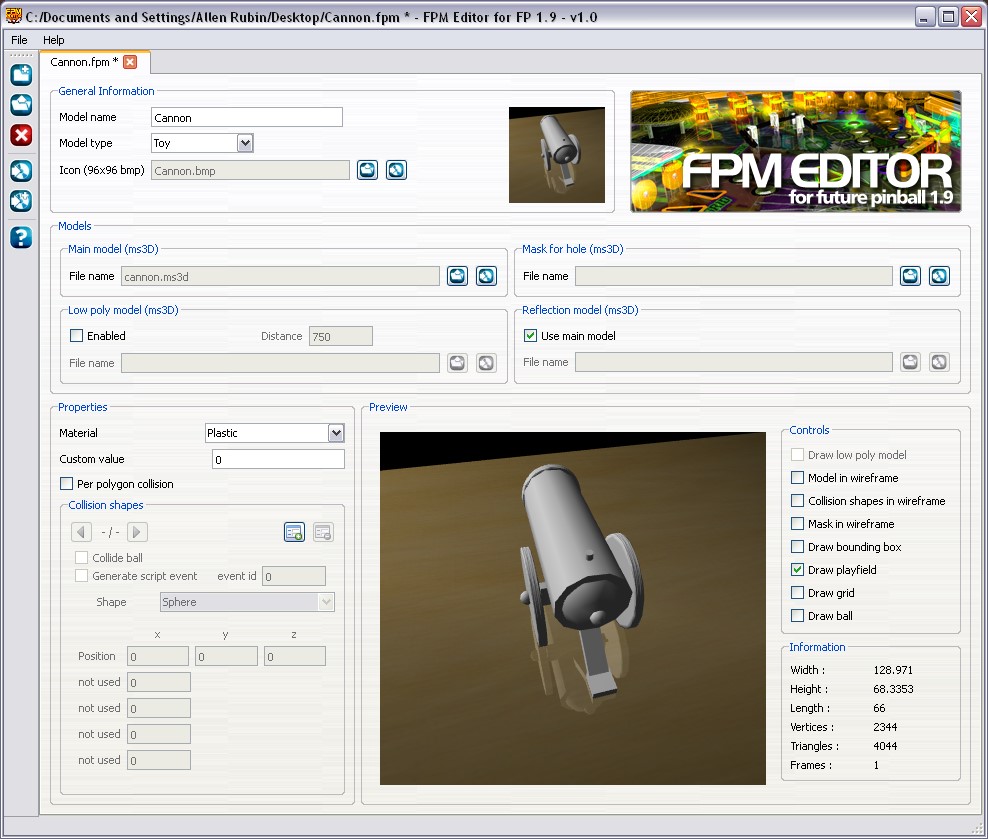Open the File menu
988x839 pixels.
(x=20, y=40)
